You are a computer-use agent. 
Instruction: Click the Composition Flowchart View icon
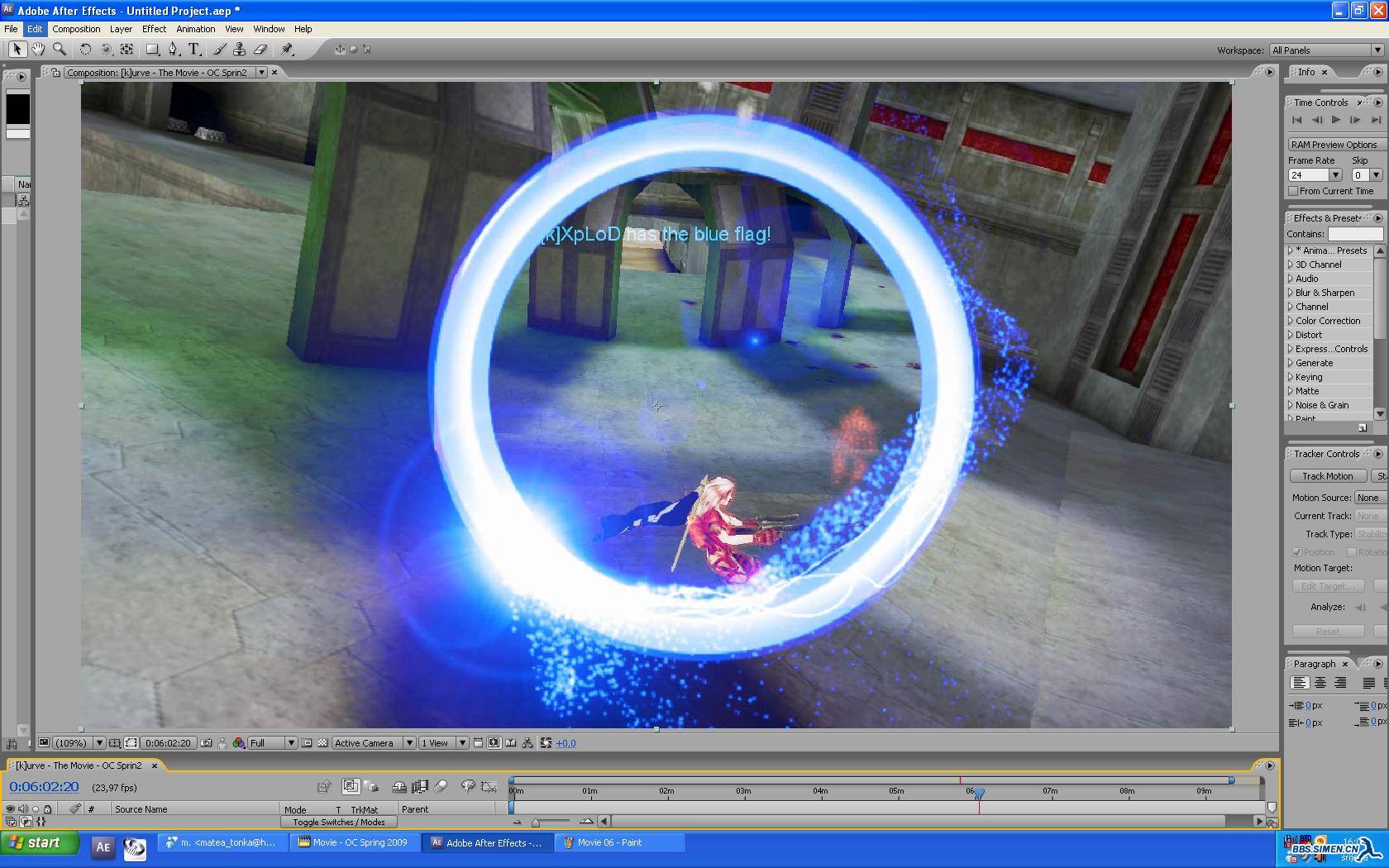click(x=528, y=743)
